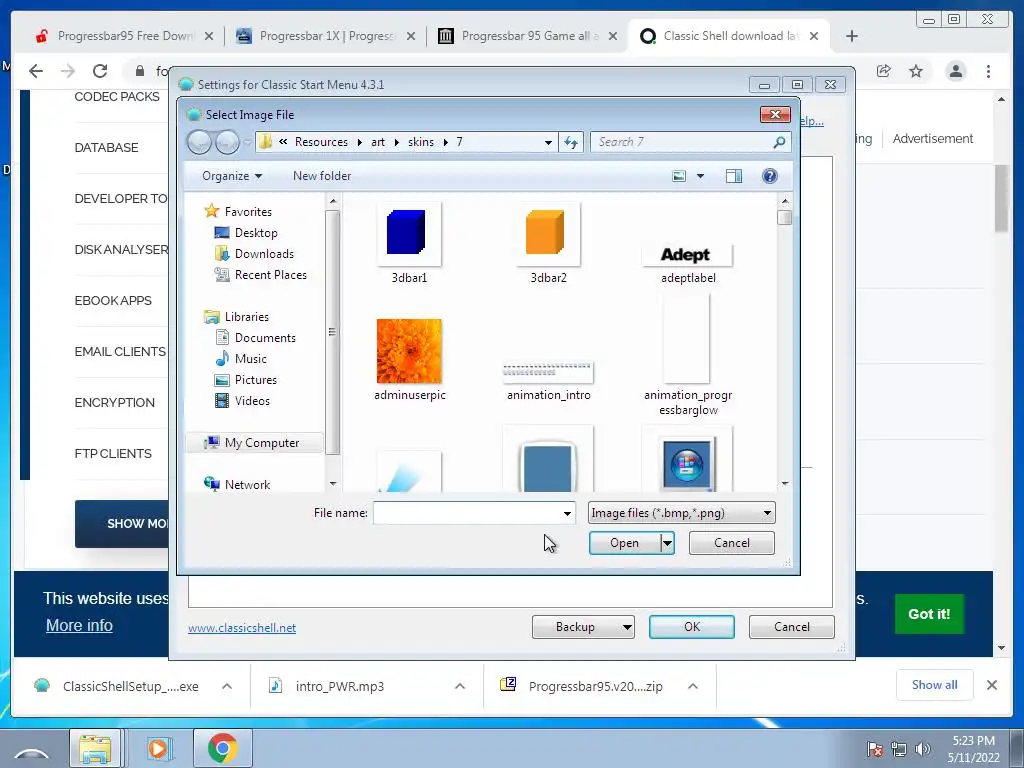Open file dialog help icon
The width and height of the screenshot is (1024, 768).
click(769, 176)
